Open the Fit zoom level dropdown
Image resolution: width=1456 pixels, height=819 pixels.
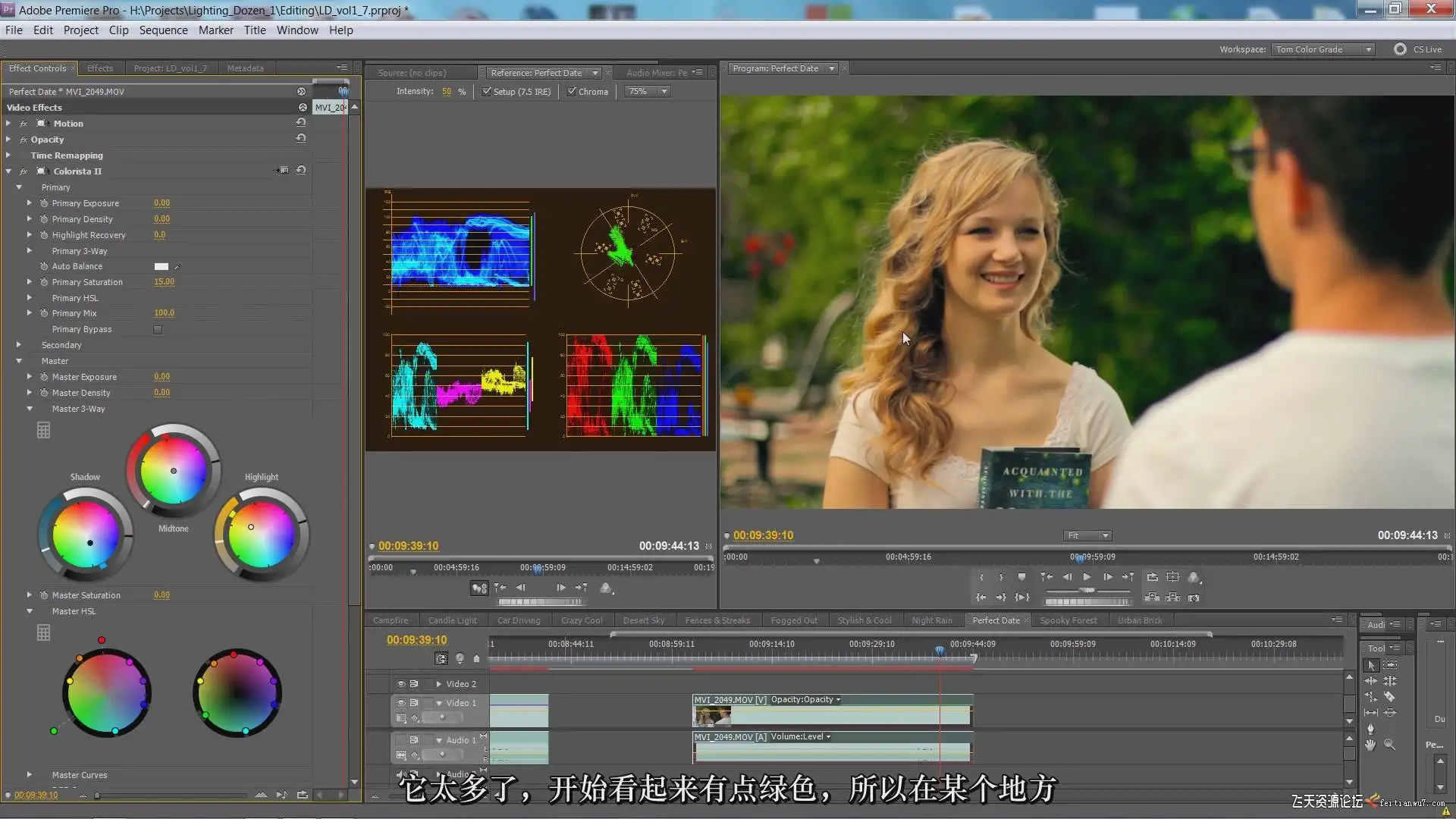click(x=1088, y=535)
